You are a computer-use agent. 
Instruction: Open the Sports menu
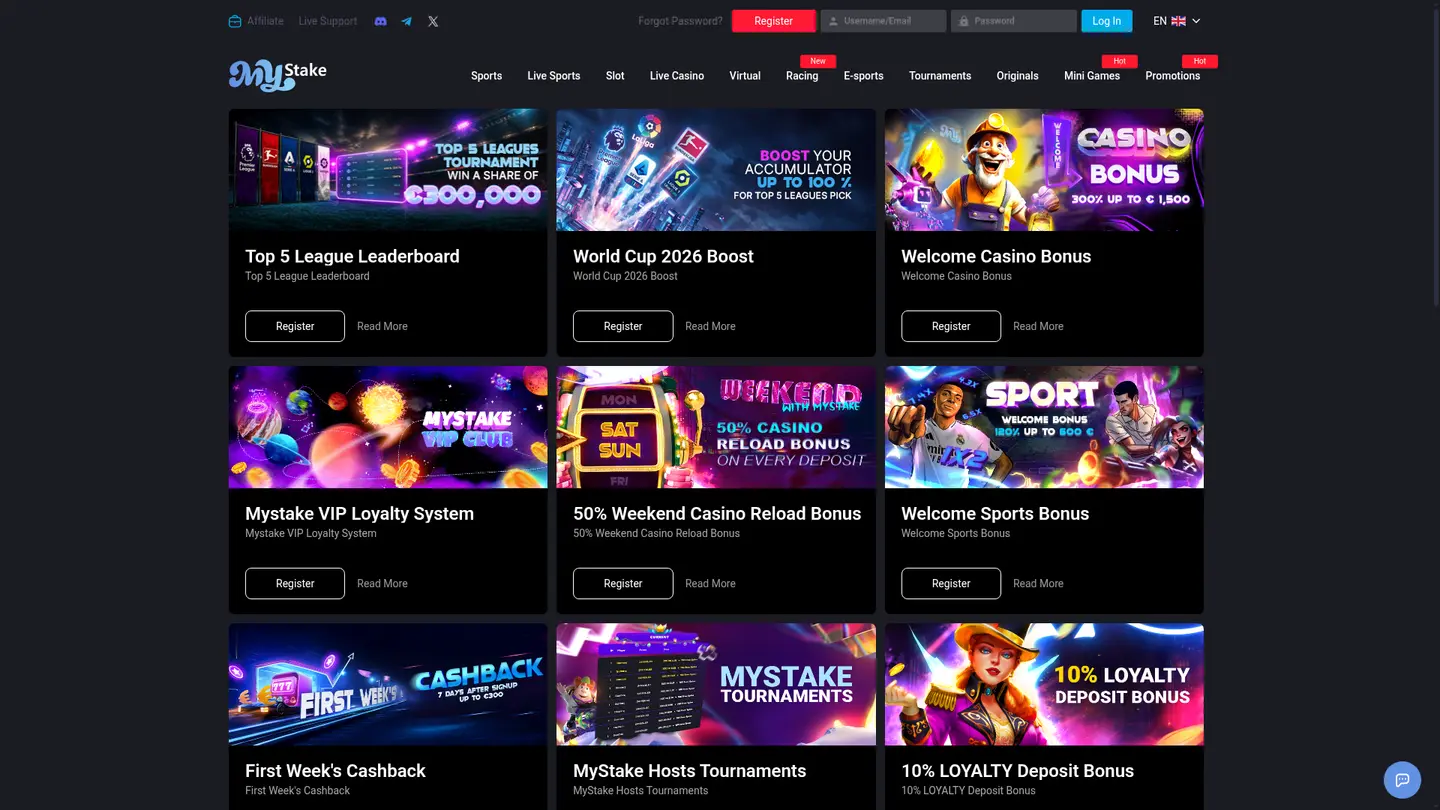(x=487, y=76)
